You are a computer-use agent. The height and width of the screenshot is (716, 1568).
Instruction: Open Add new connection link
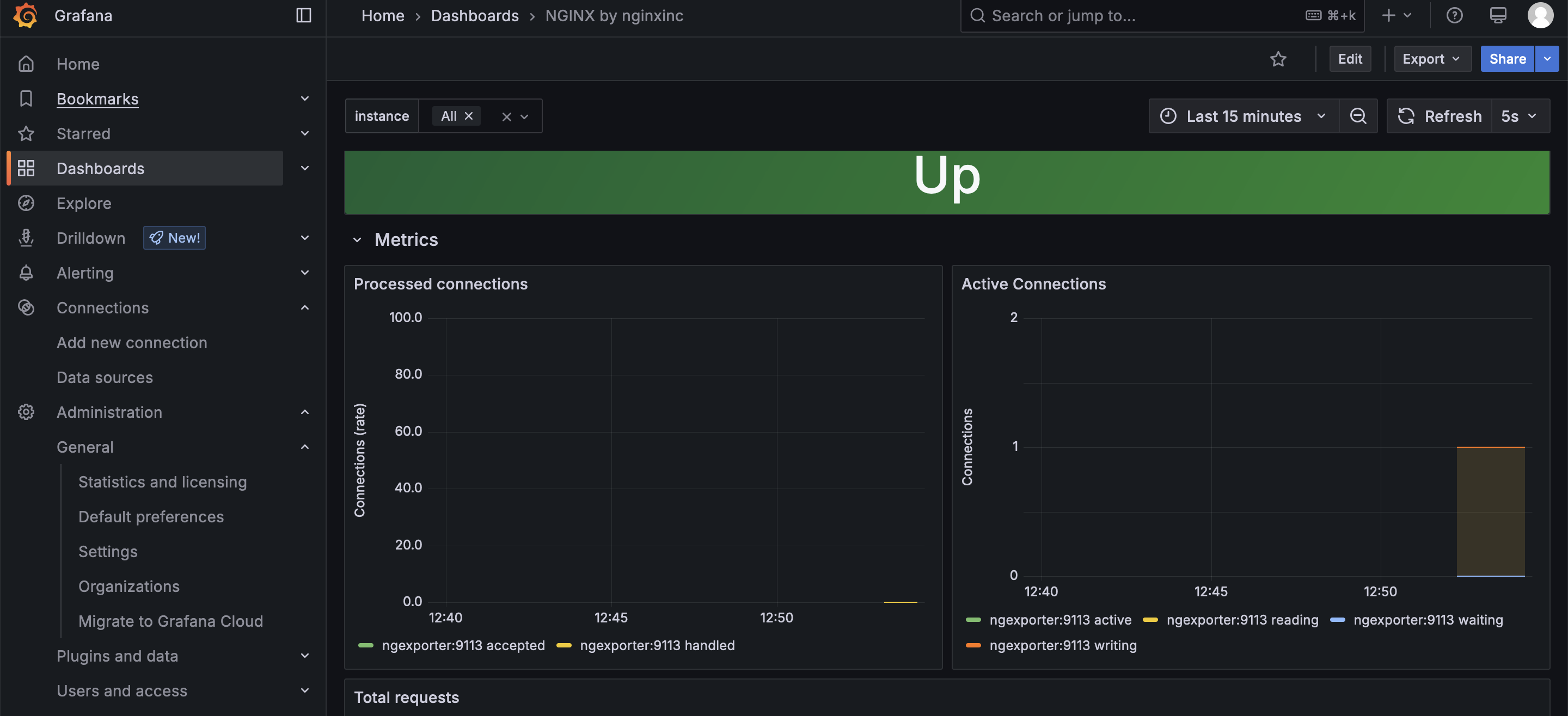131,342
